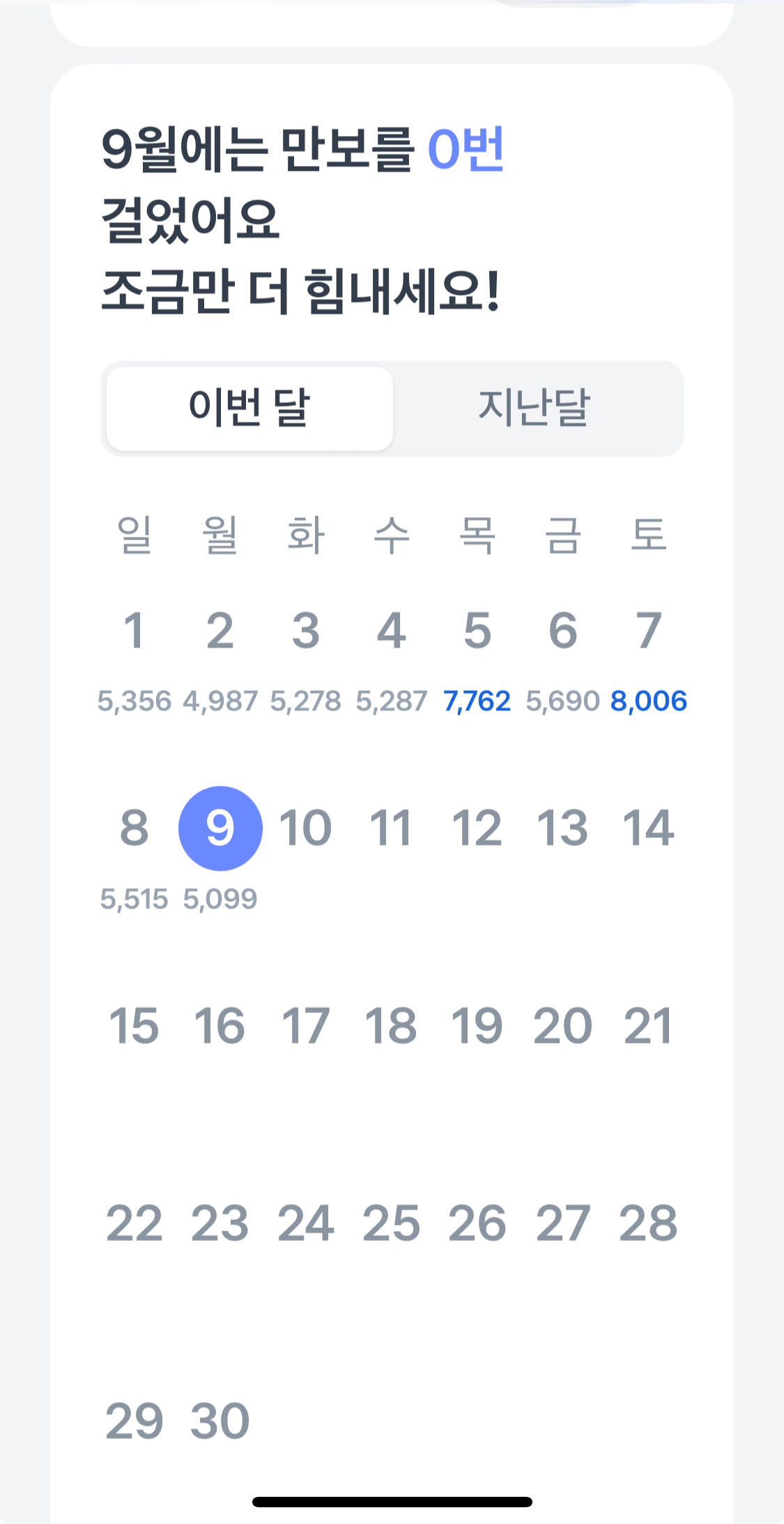Screen dimensions: 784x1524
Task: Tap date 5 with 7,762 steps
Action: (x=477, y=631)
